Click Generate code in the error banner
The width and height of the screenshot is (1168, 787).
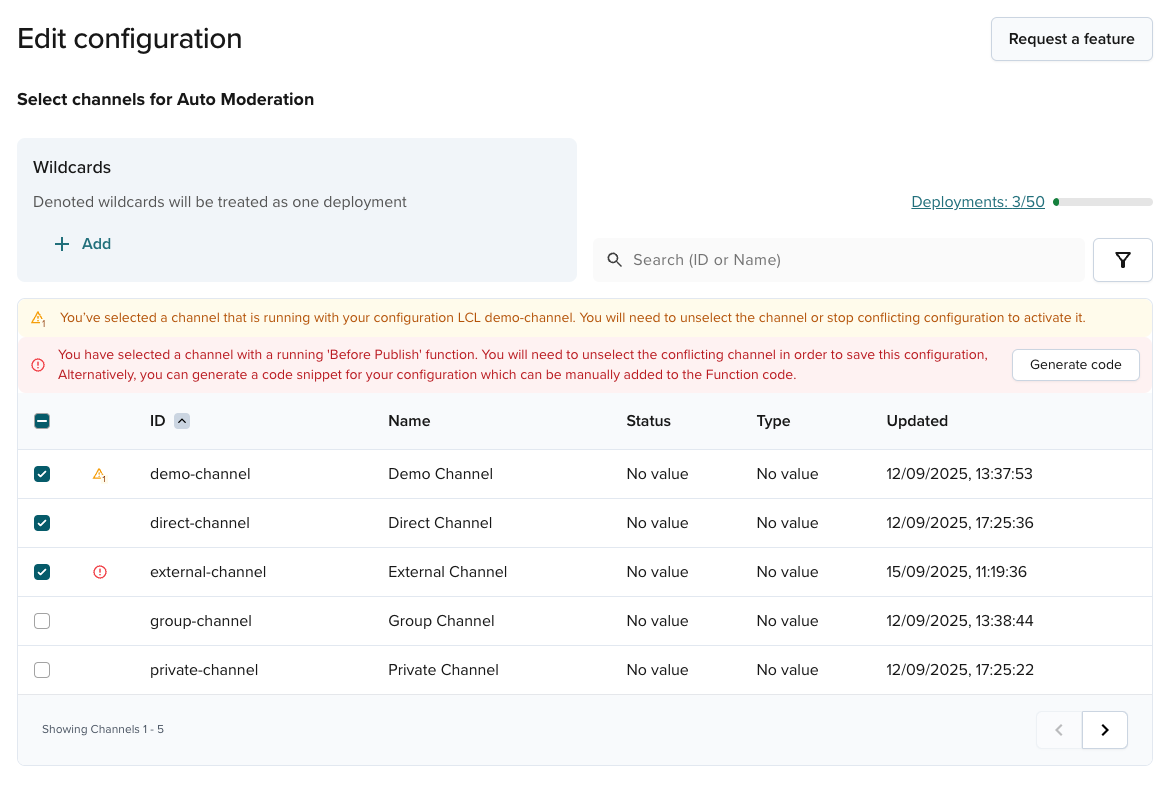click(x=1075, y=365)
